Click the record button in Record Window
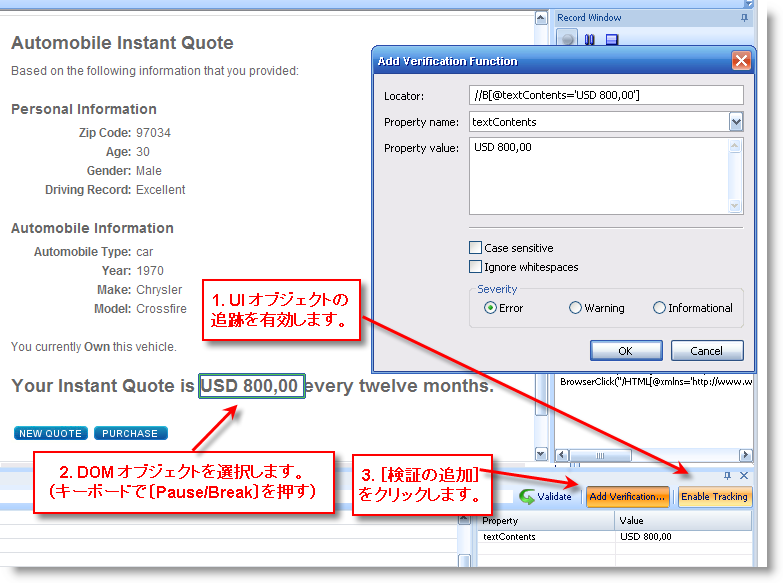 (x=568, y=40)
